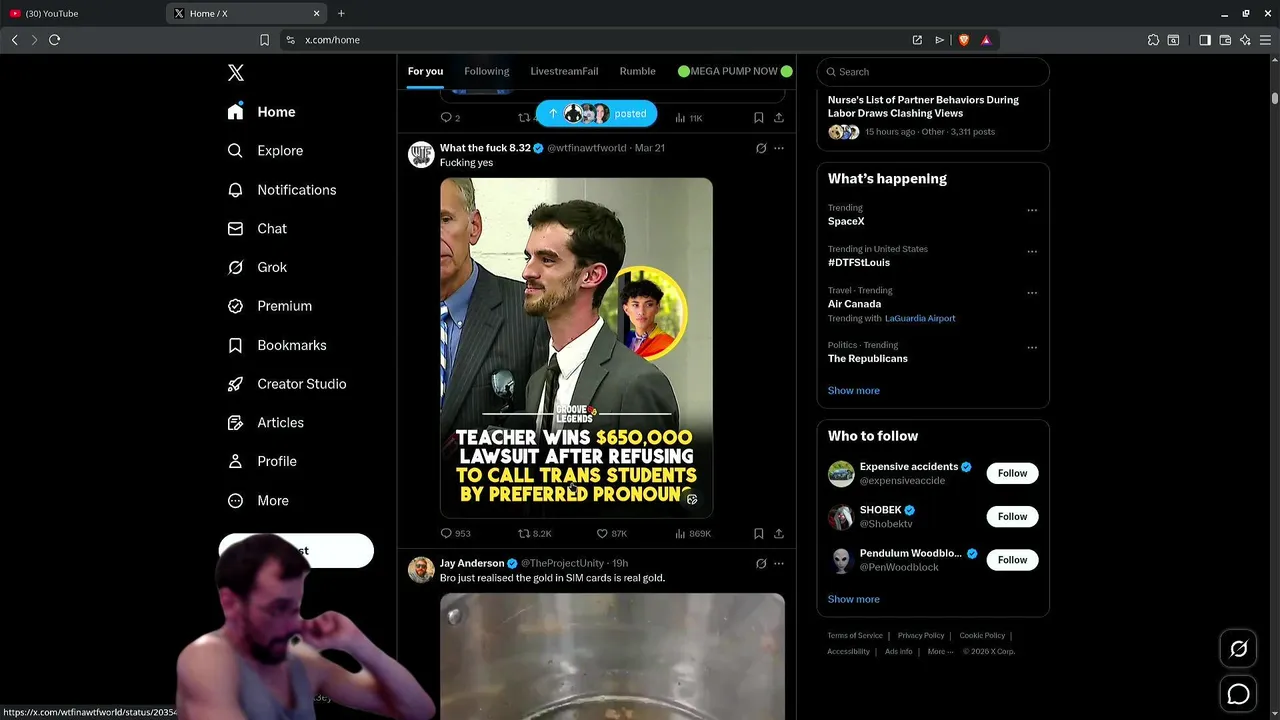The width and height of the screenshot is (1280, 720).
Task: Open the @TheProjectUnity handle link
Action: pyautogui.click(x=562, y=563)
